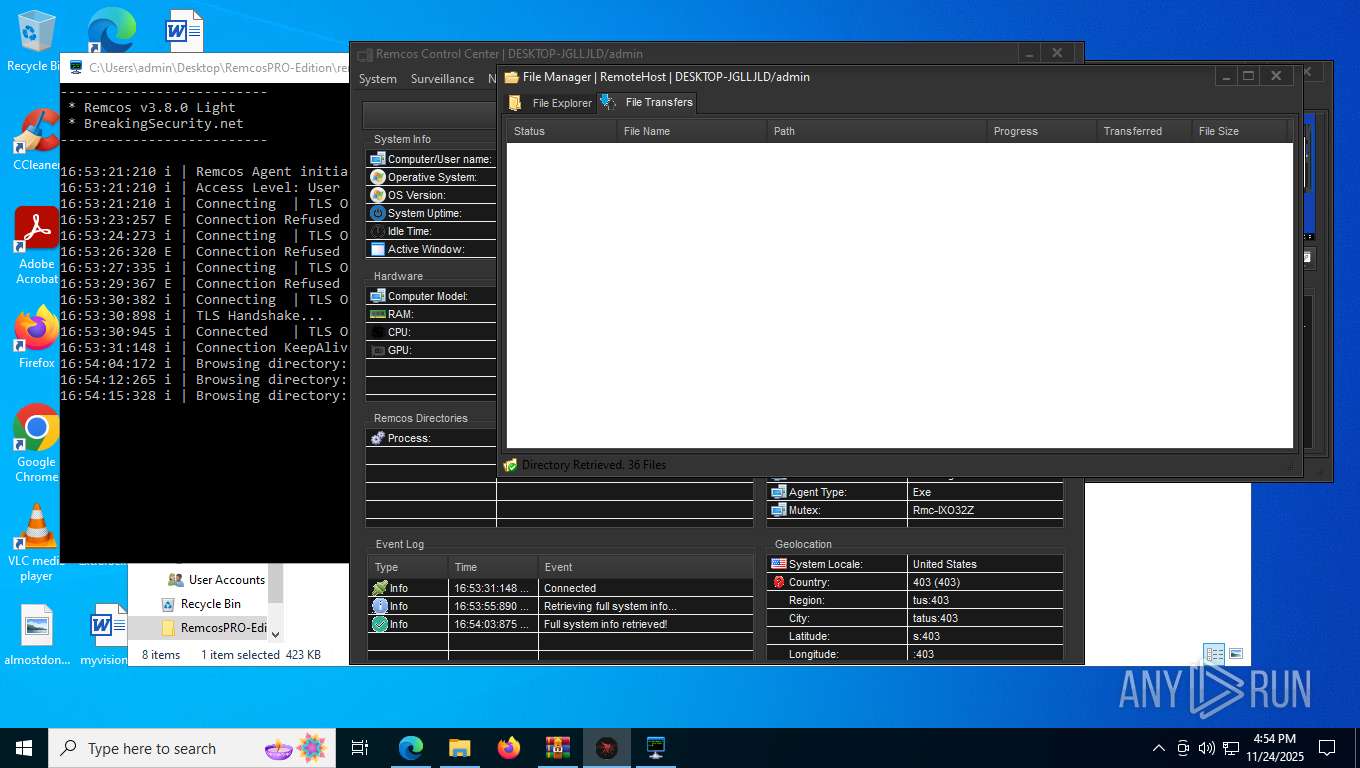Select the File Transfers tab
The height and width of the screenshot is (768, 1360).
(x=646, y=102)
